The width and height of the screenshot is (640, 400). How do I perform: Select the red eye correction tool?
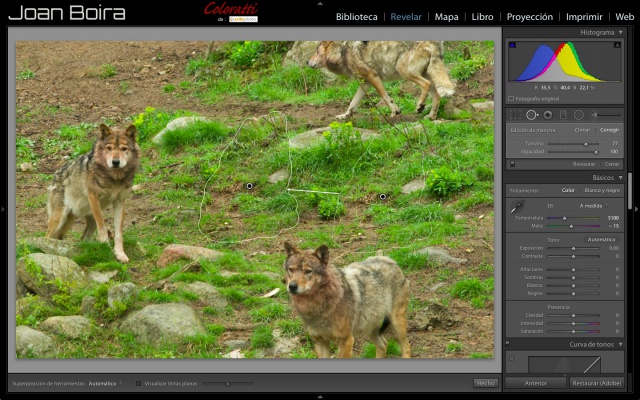pos(548,115)
